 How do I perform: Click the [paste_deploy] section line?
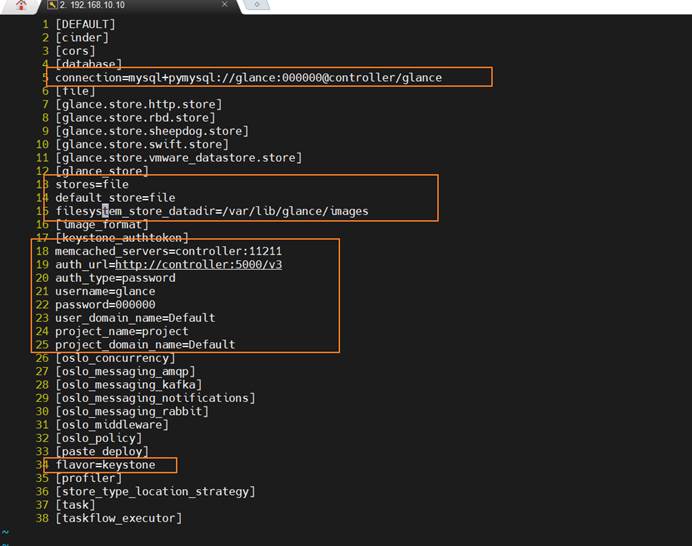tap(102, 451)
